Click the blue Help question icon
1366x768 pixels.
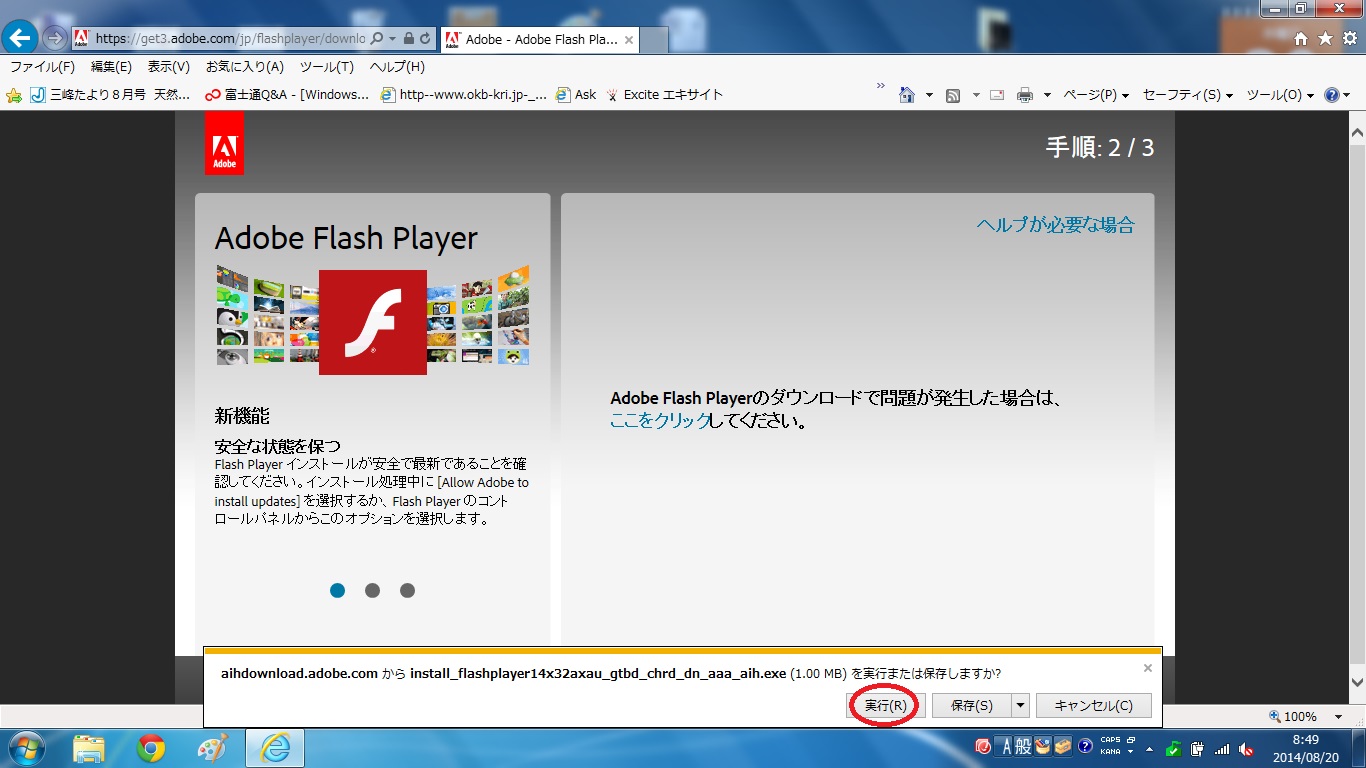[x=1331, y=95]
